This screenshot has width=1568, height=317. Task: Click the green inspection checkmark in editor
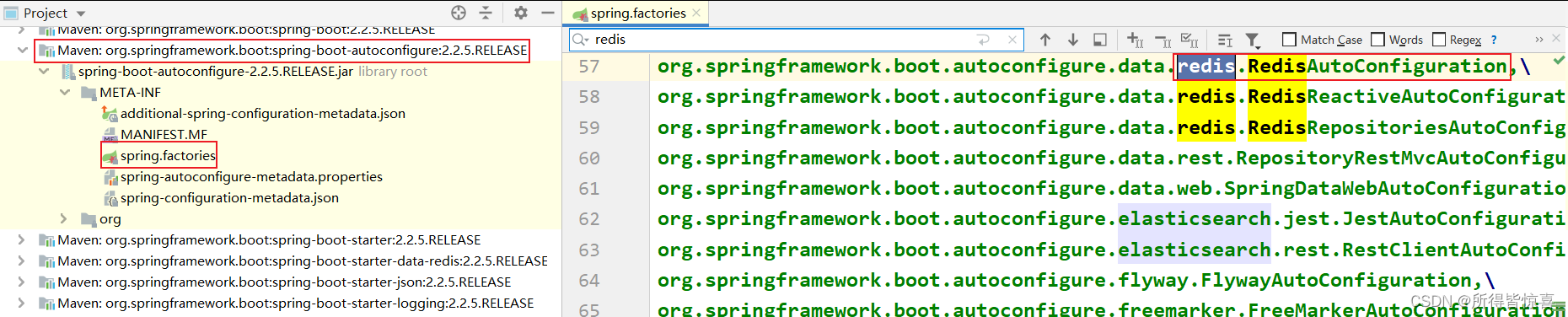point(1559,60)
